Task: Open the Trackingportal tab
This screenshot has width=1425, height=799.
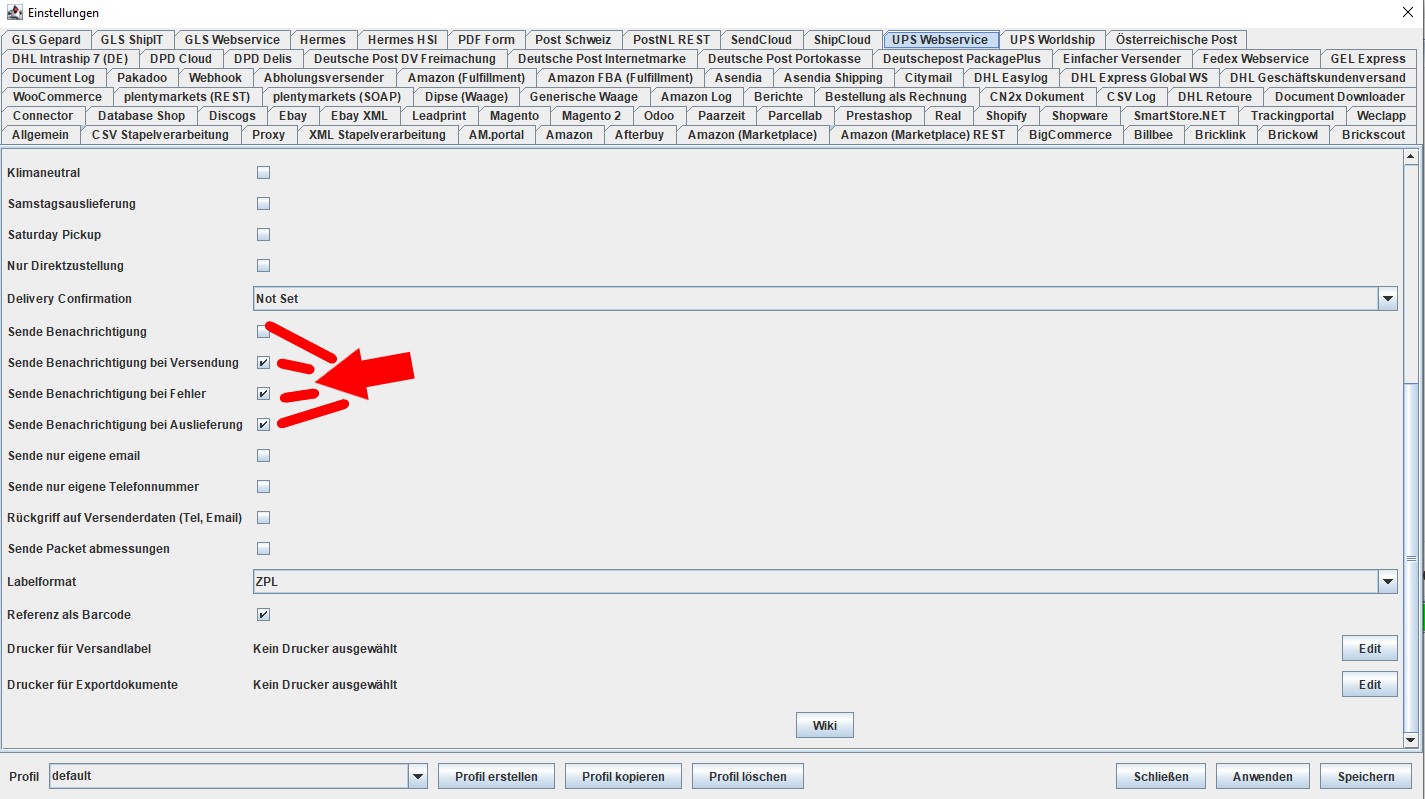Action: coord(1292,116)
